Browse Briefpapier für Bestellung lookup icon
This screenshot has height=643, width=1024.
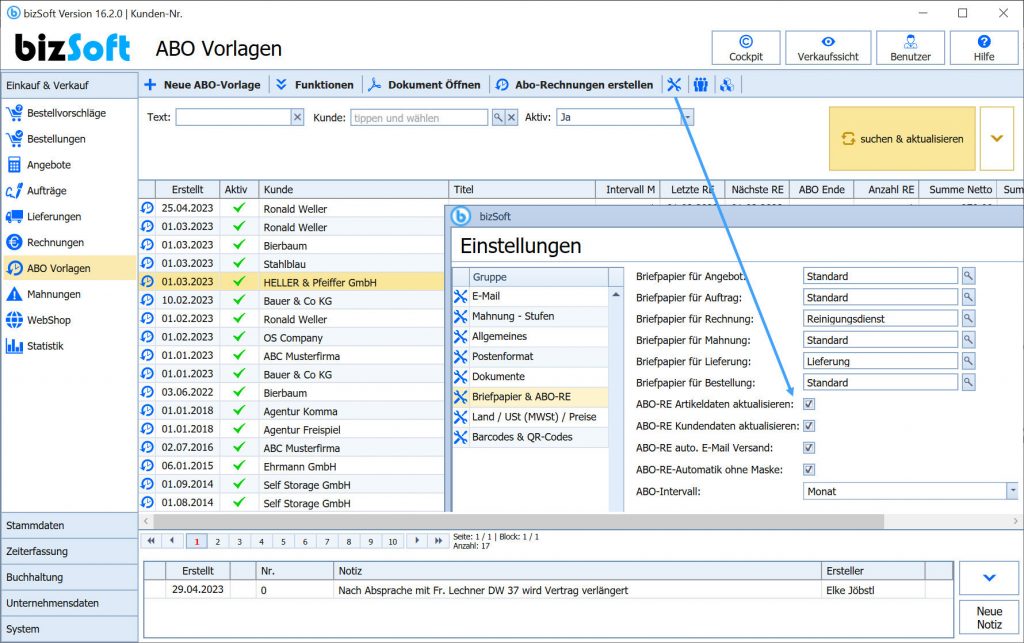point(968,383)
